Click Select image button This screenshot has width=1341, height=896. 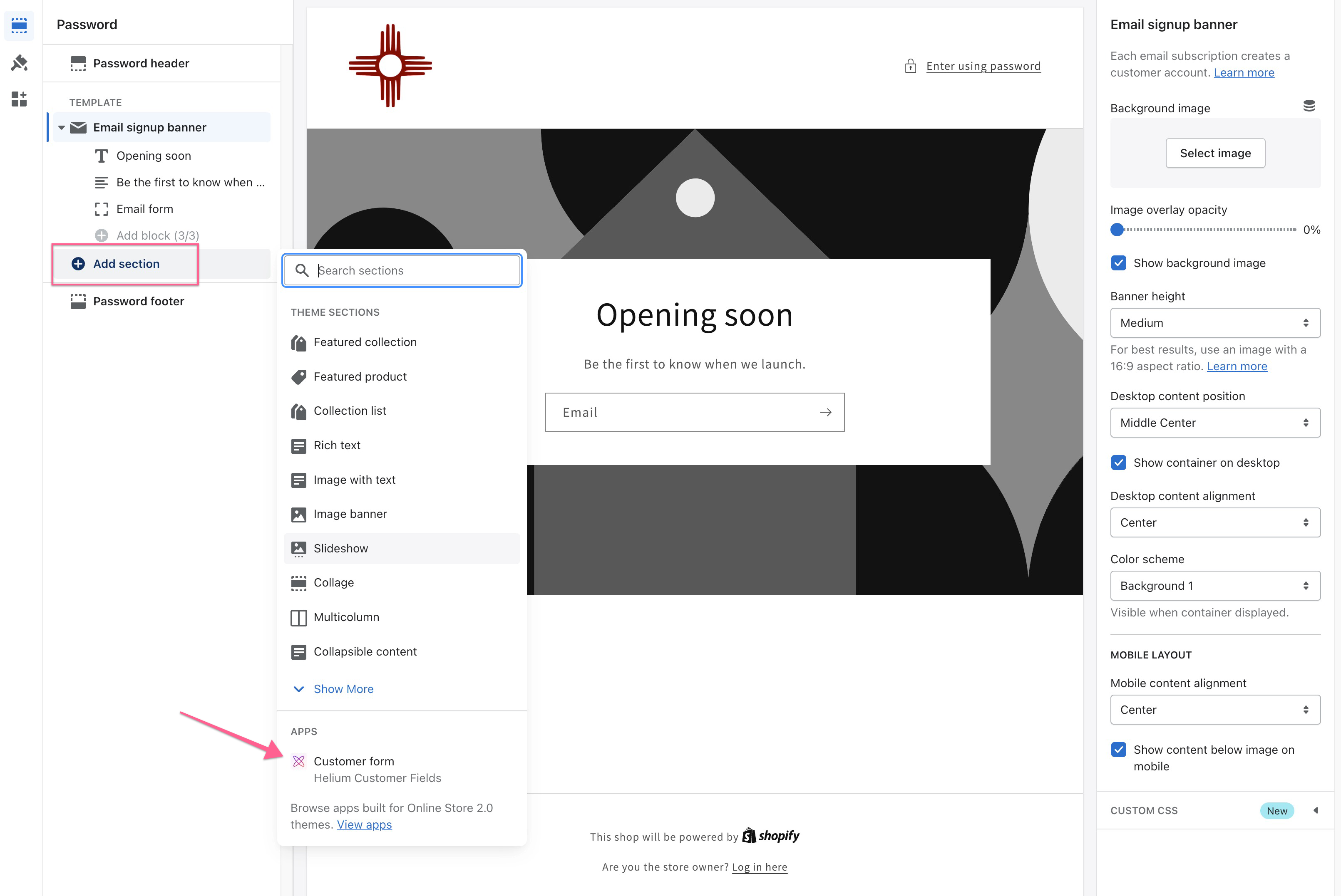(1215, 153)
